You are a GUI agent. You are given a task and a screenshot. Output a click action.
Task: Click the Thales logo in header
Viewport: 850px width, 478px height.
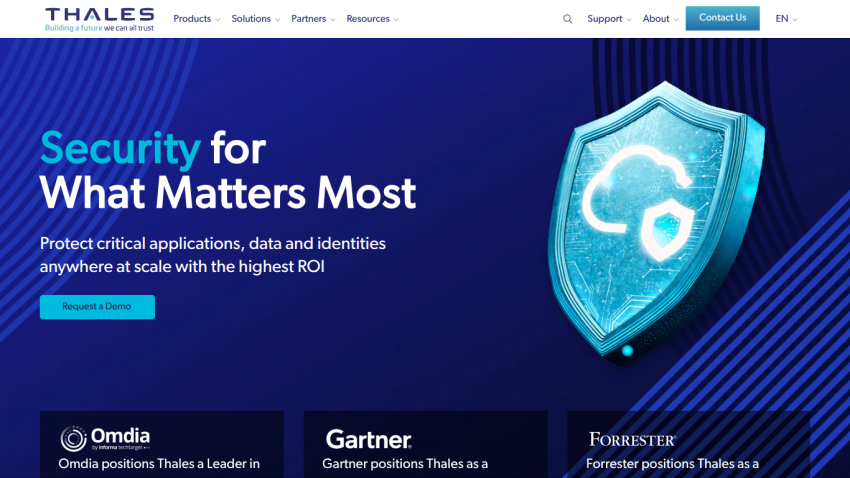coord(100,20)
